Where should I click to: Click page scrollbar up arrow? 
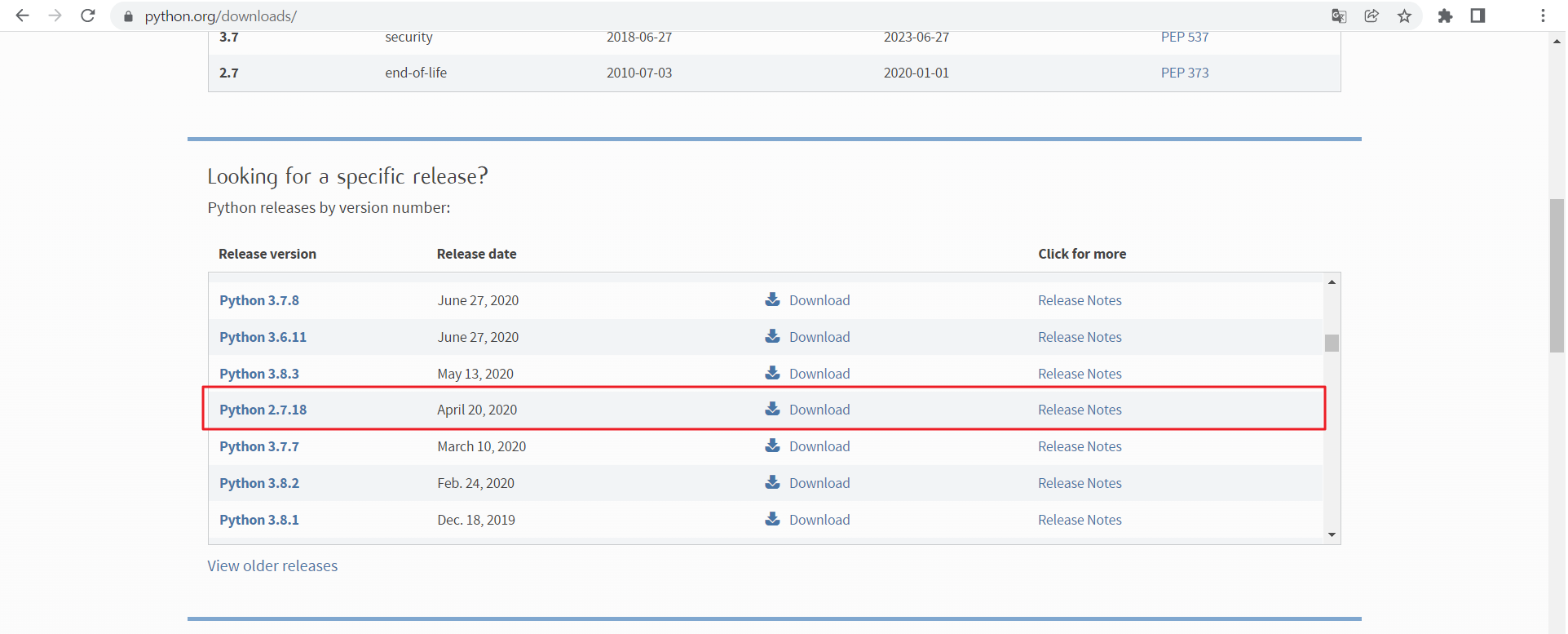pyautogui.click(x=1557, y=40)
